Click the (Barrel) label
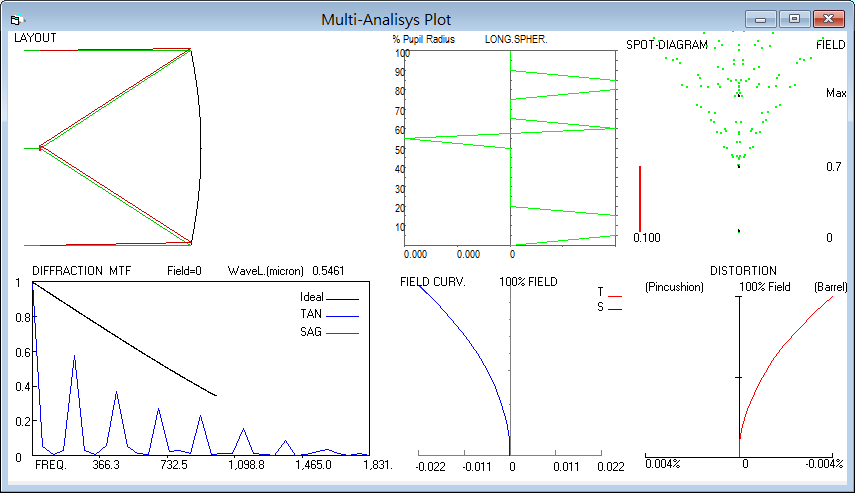This screenshot has width=855, height=493. pyautogui.click(x=831, y=287)
